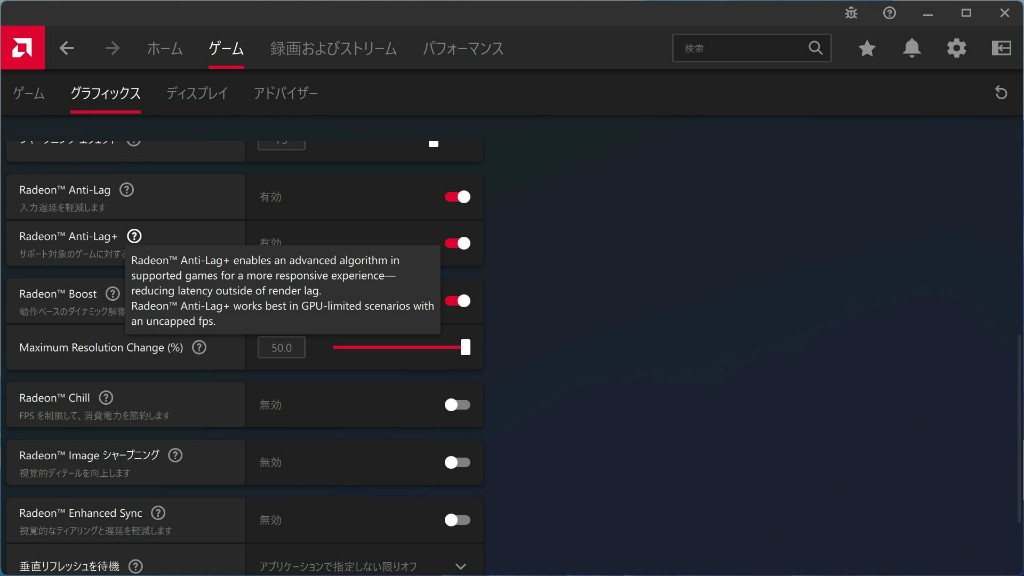
Task: Open settings gear icon
Action: [x=957, y=48]
